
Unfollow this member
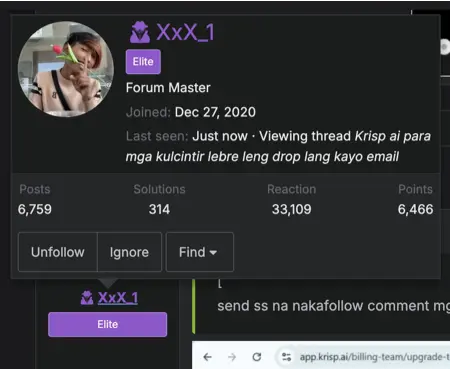point(58,252)
